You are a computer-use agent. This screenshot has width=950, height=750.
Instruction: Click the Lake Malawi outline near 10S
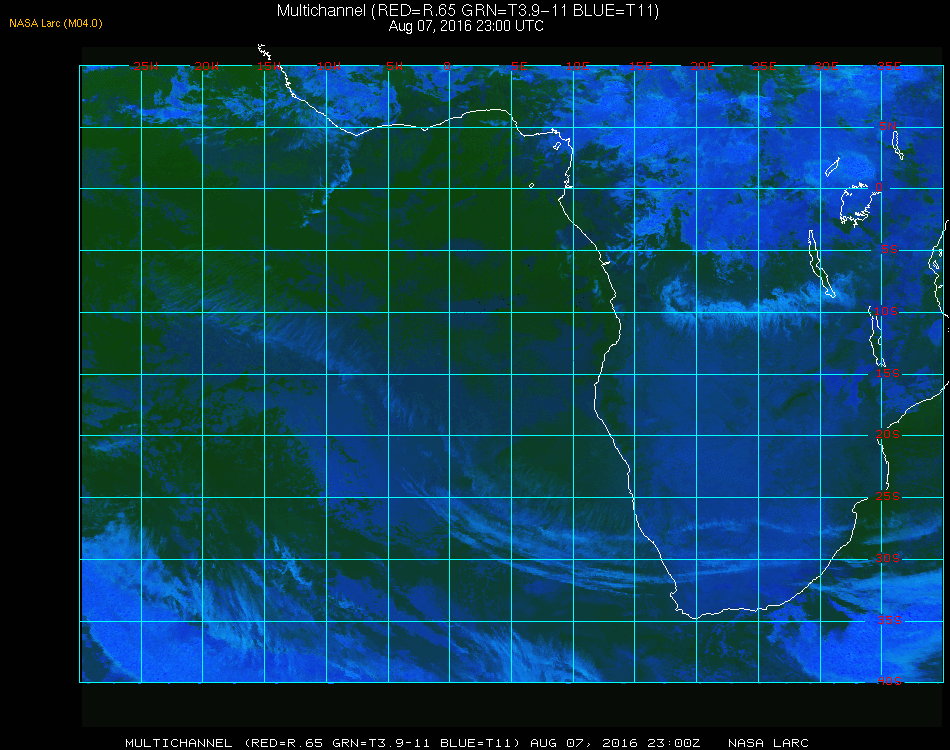[877, 337]
